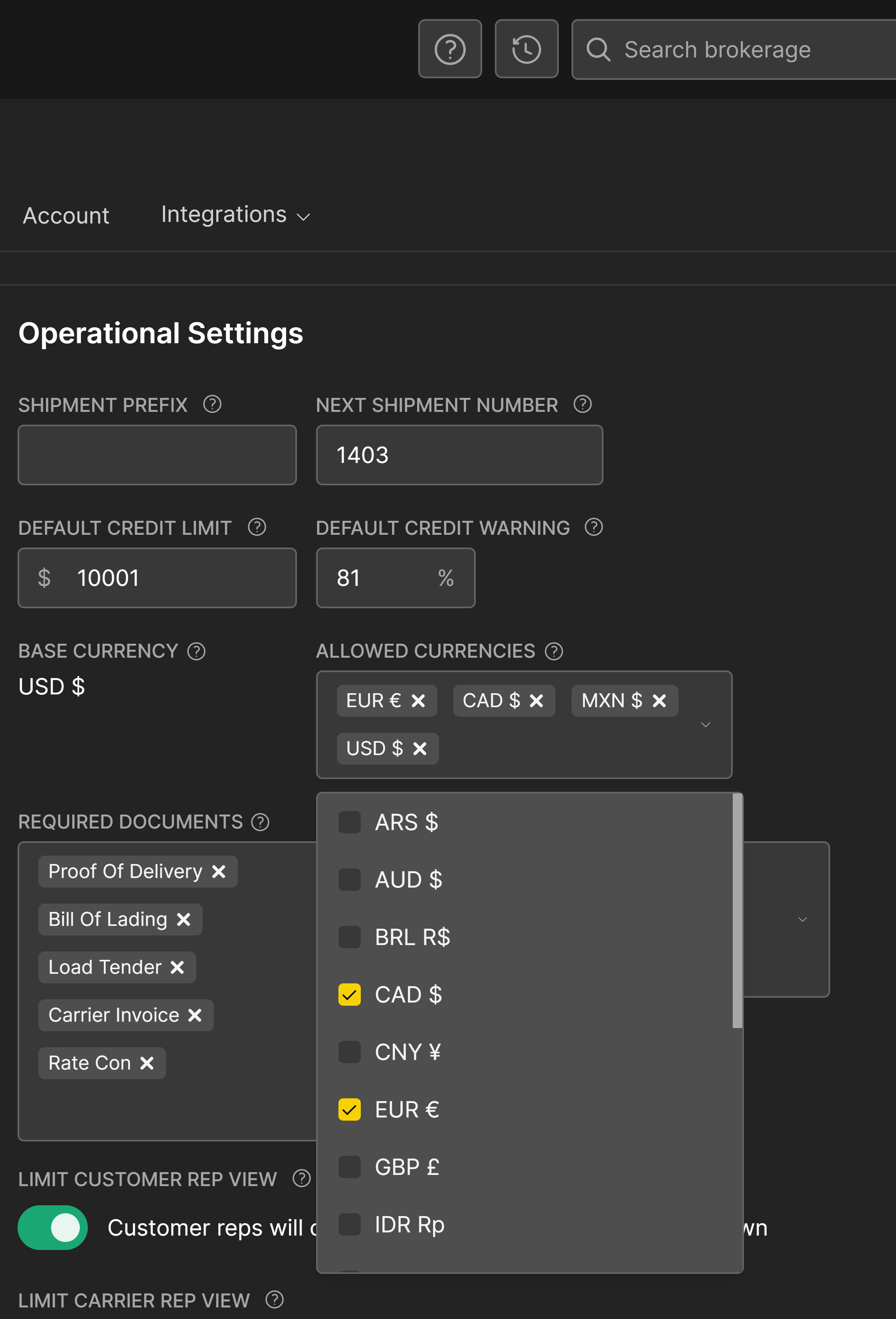The height and width of the screenshot is (1319, 896).
Task: Remove Load Tender document tag
Action: (x=177, y=967)
